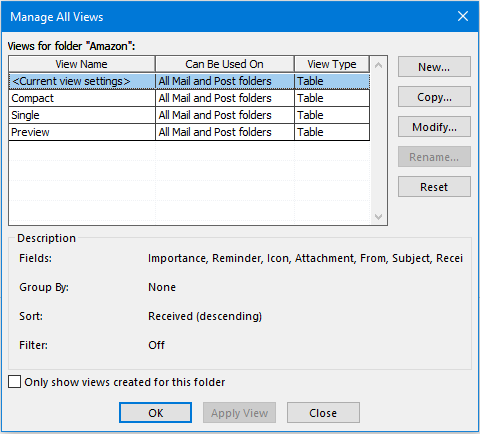The height and width of the screenshot is (434, 480).
Task: Select the Single view row
Action: point(189,115)
